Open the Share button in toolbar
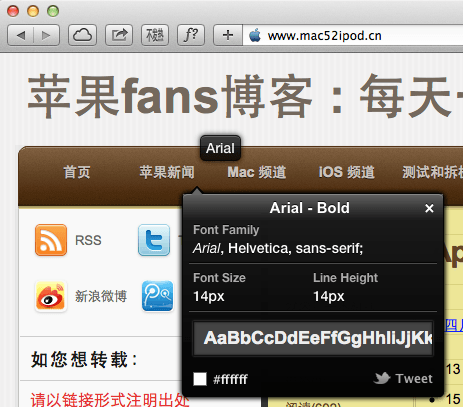This screenshot has width=463, height=407. 119,35
